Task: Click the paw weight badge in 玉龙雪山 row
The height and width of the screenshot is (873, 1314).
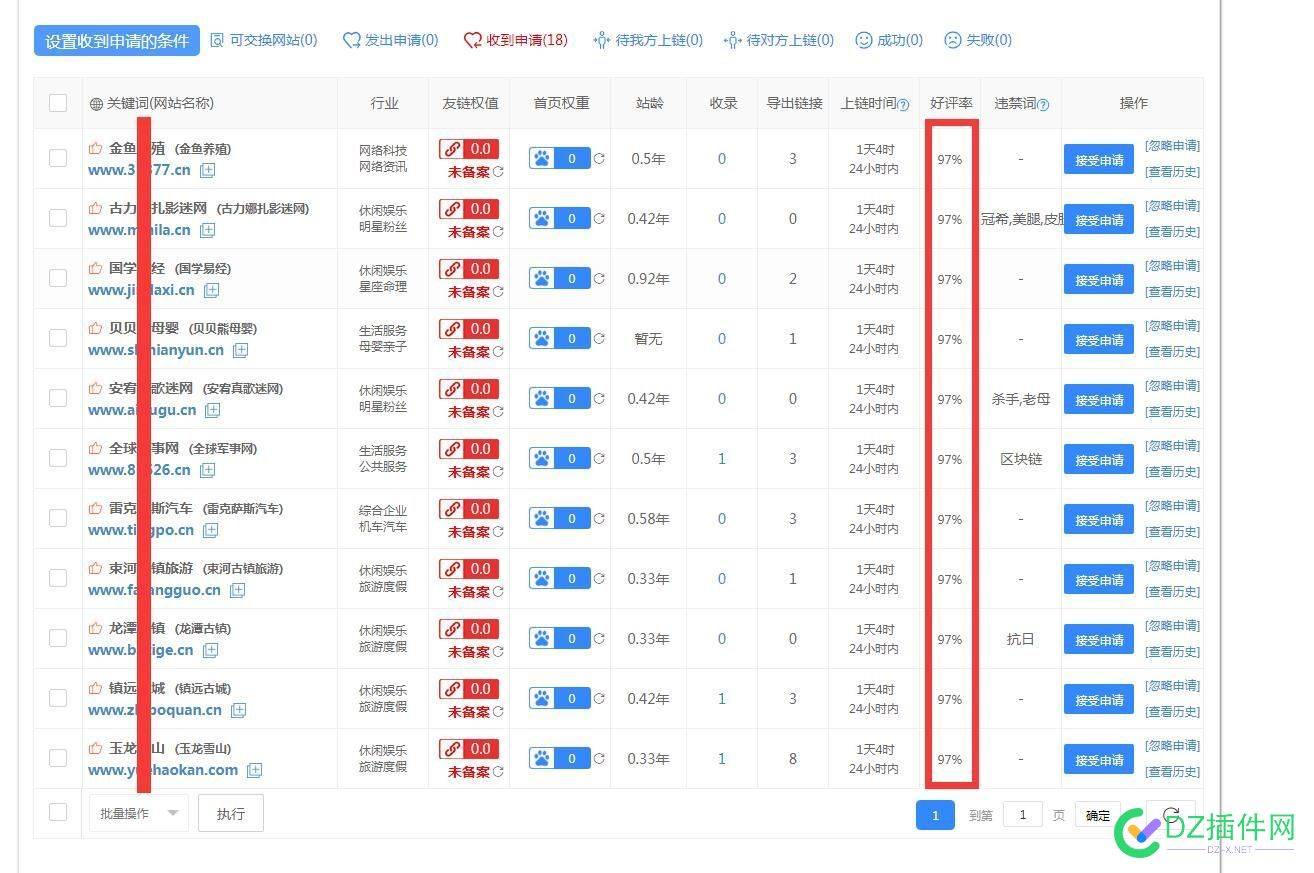Action: 560,758
